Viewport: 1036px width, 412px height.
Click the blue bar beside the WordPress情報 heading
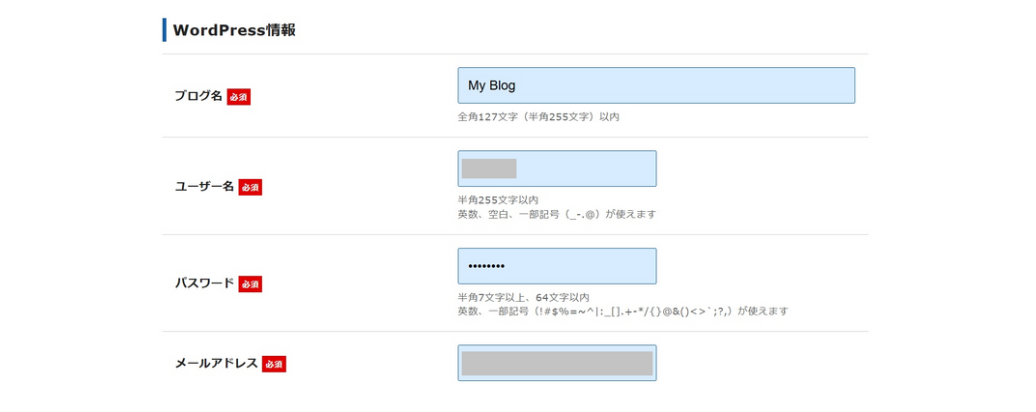point(164,30)
